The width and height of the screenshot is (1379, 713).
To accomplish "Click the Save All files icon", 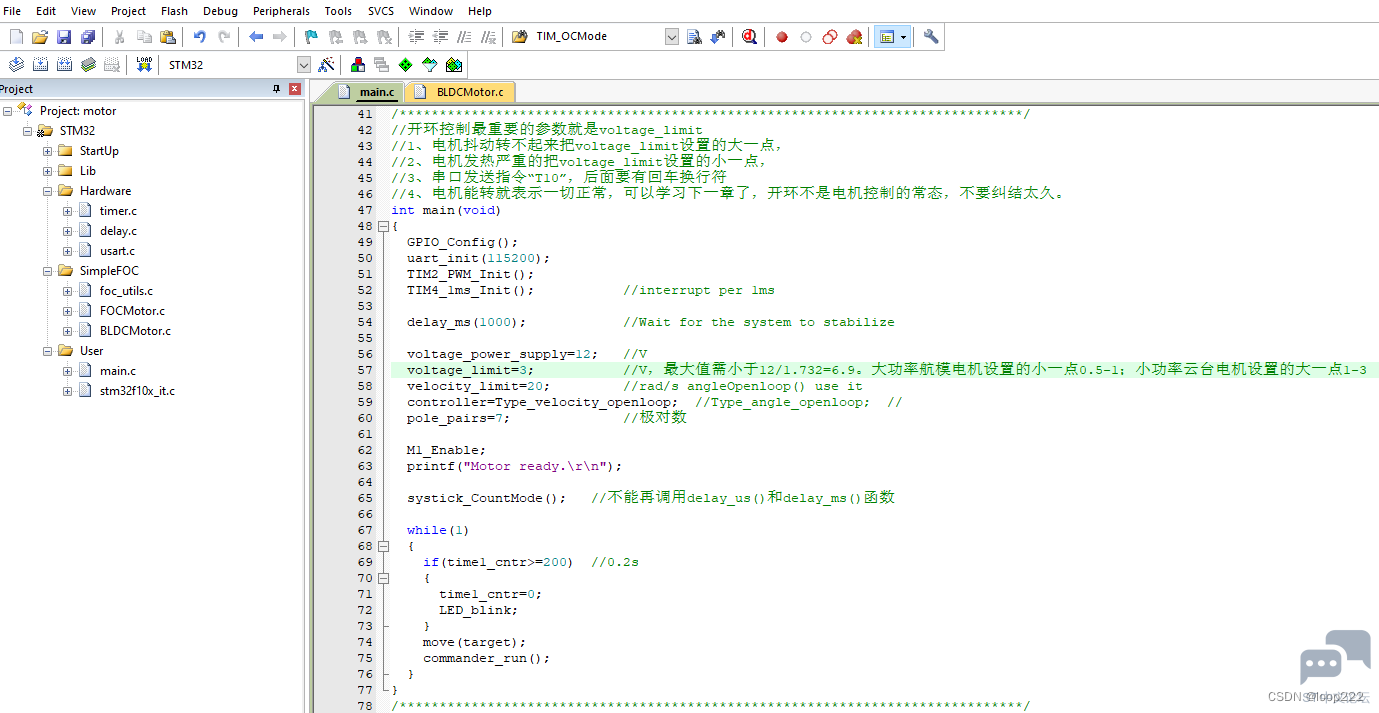I will coord(88,37).
